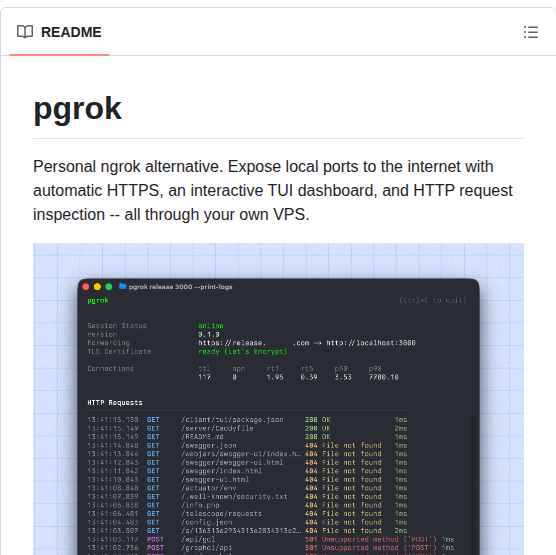Viewport: 556px width, 555px height.
Task: Click the /actuator/env request path
Action: pyautogui.click(x=209, y=488)
